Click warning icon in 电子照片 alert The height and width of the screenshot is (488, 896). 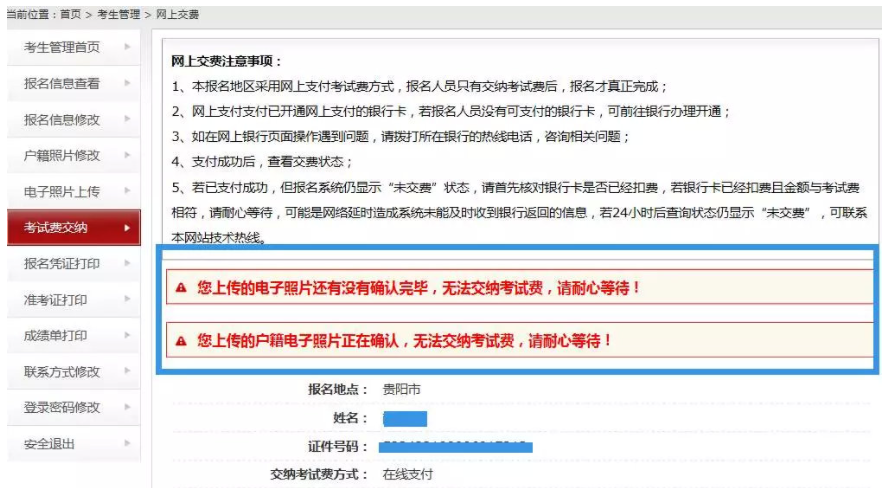pyautogui.click(x=181, y=288)
